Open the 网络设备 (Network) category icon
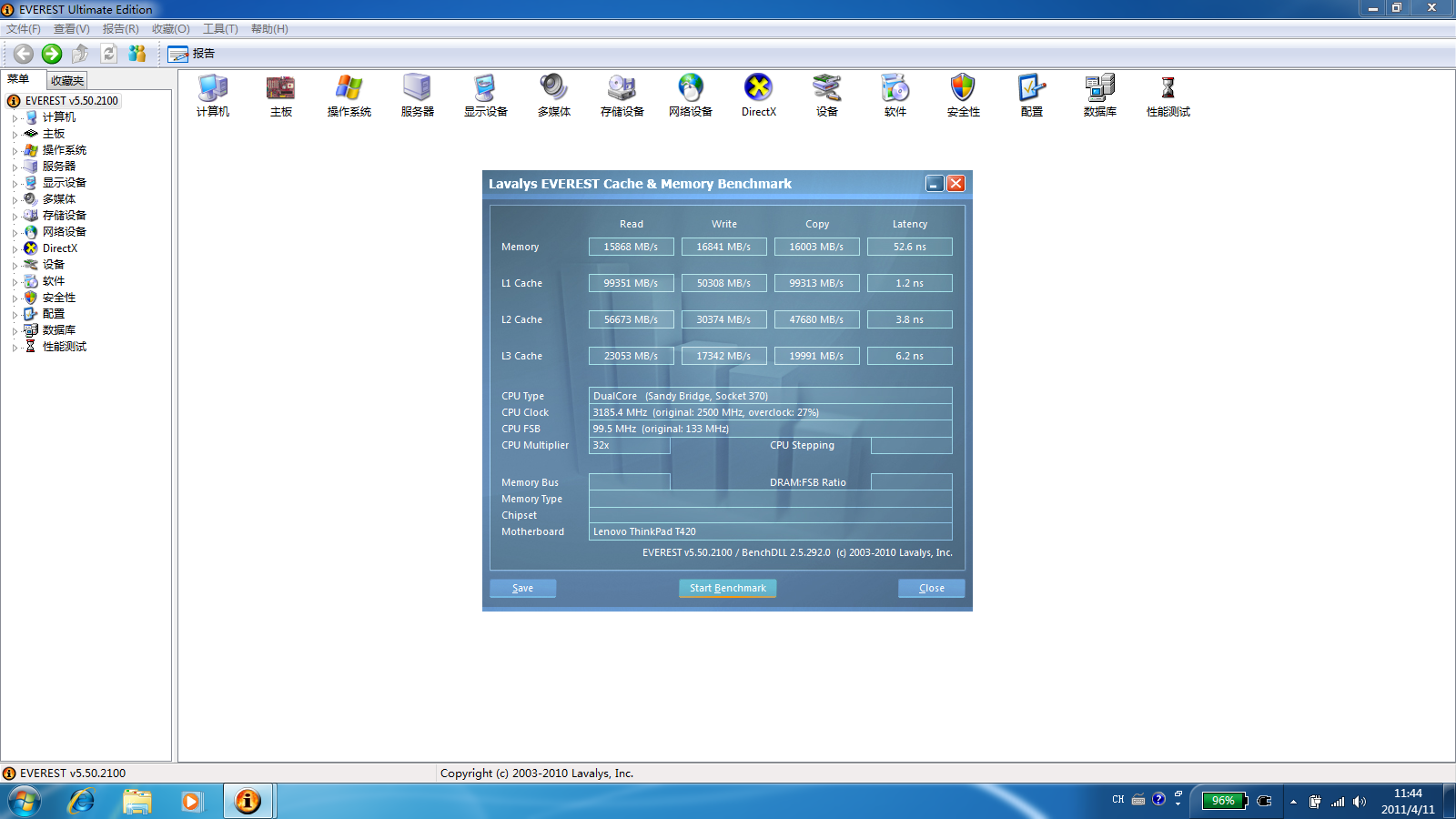This screenshot has width=1456, height=819. click(x=691, y=96)
